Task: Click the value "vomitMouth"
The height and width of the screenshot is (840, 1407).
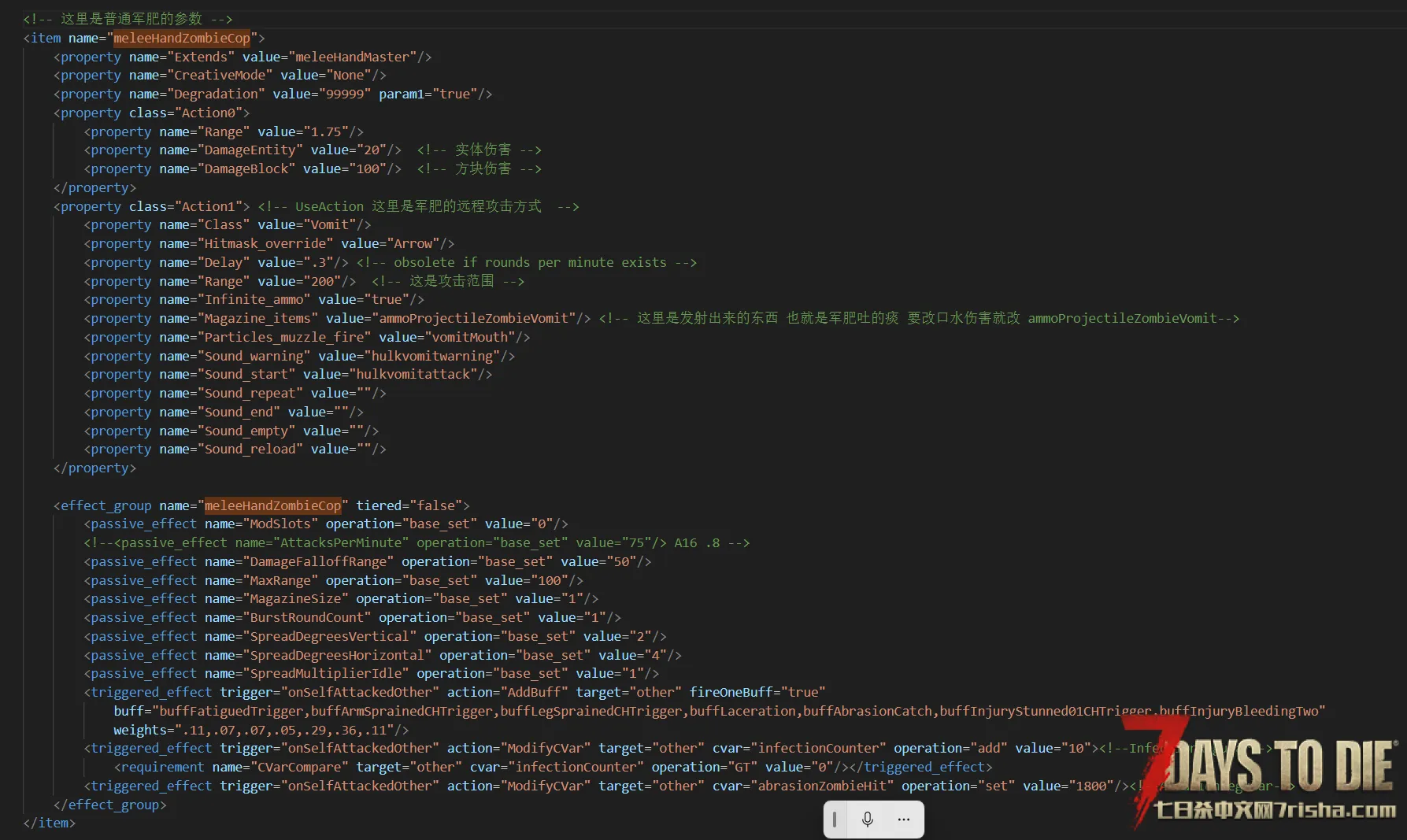Action: tap(469, 338)
